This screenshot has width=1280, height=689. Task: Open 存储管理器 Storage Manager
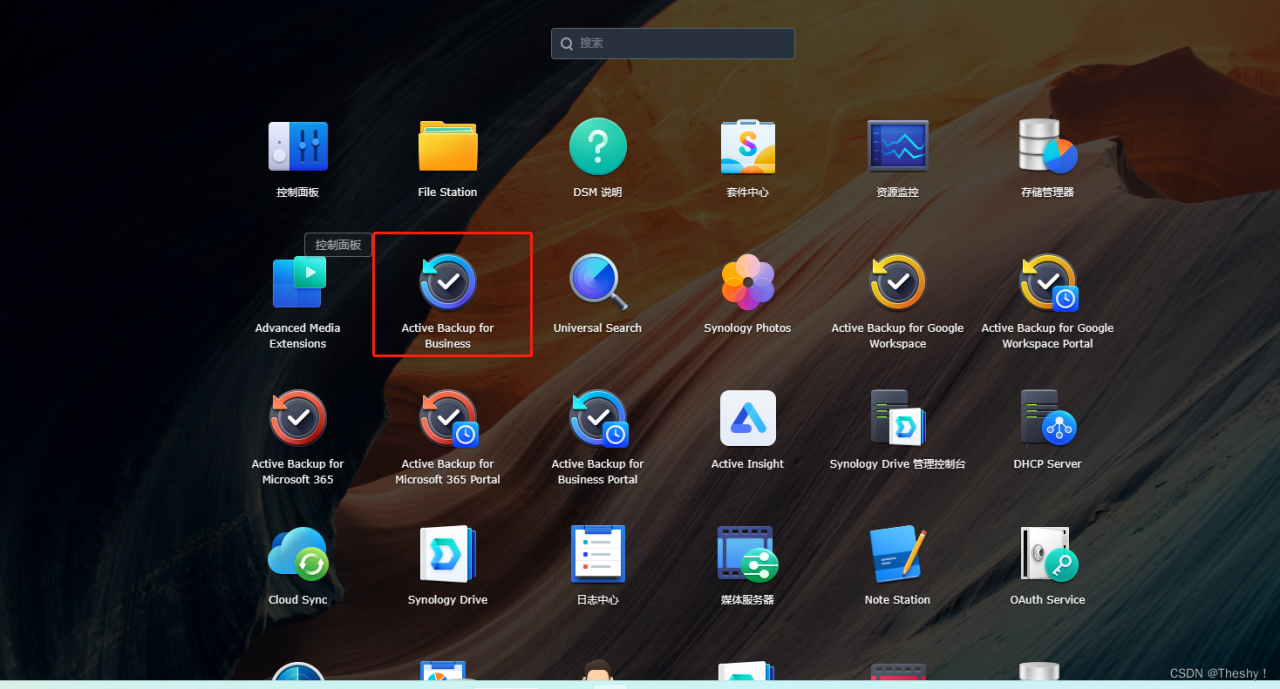[1047, 146]
